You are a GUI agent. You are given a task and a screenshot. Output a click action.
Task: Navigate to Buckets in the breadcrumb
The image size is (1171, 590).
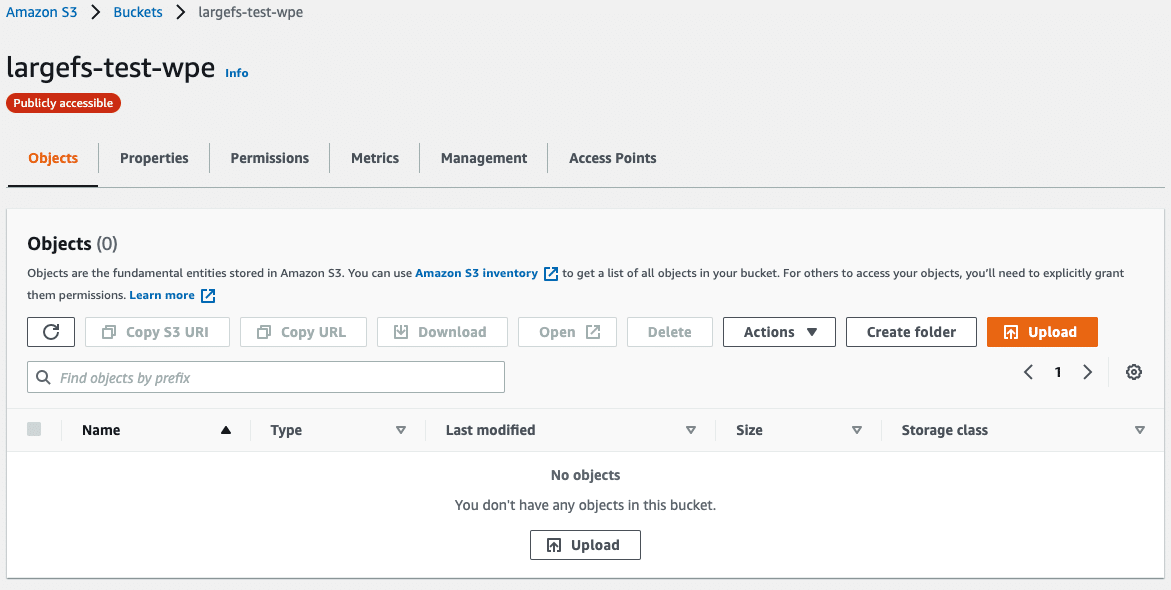(x=137, y=13)
